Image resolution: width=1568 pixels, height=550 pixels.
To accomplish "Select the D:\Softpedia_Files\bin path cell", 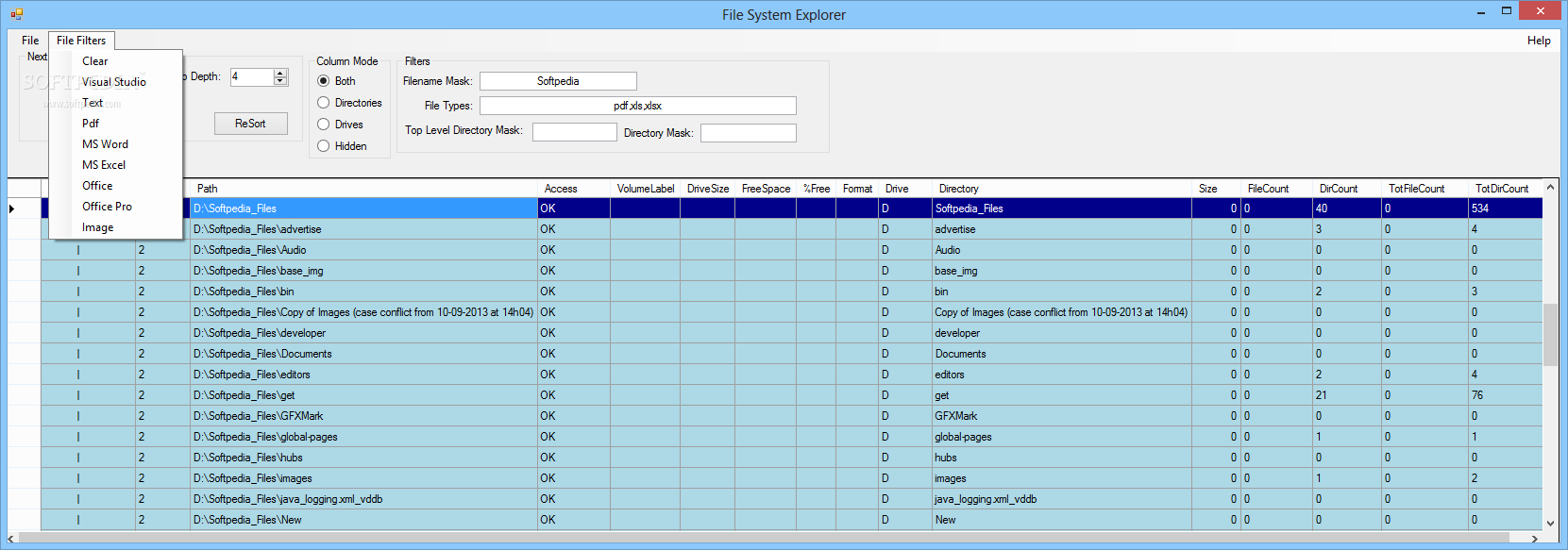I will tap(363, 292).
